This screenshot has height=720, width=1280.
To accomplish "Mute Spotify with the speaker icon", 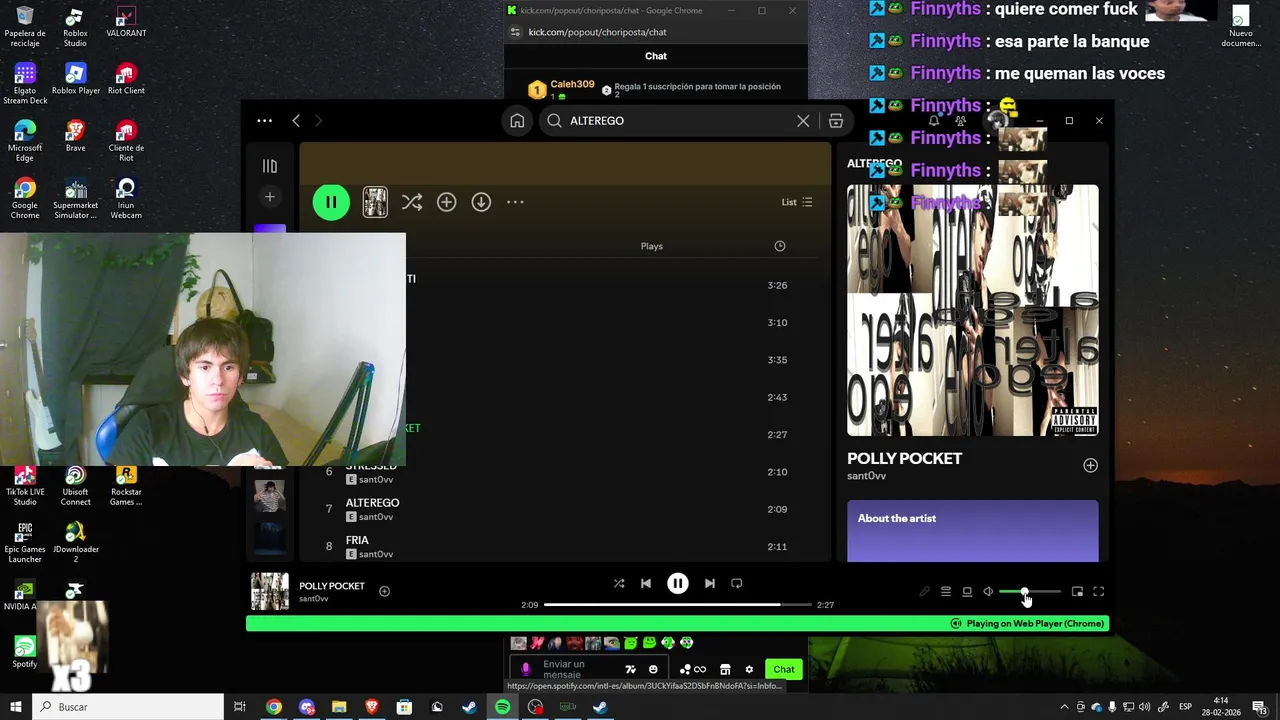I will 988,592.
